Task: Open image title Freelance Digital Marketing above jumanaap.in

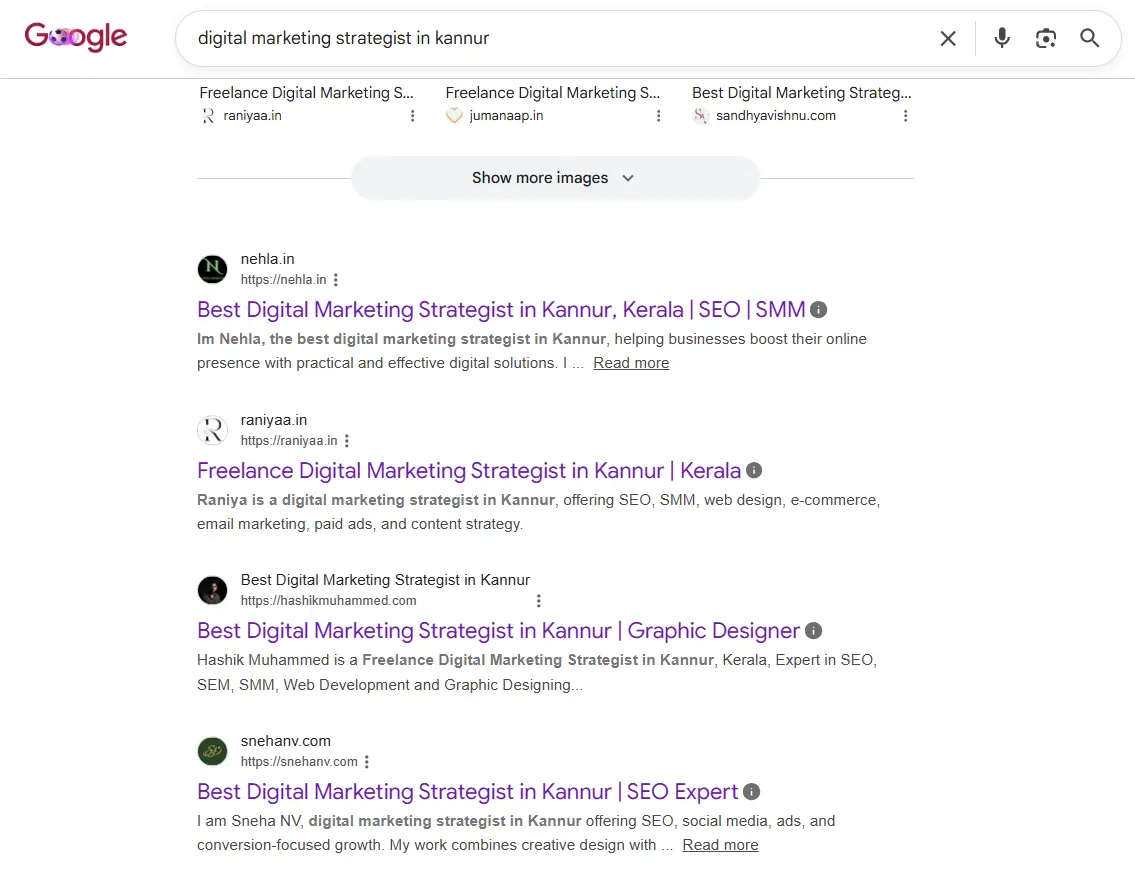Action: point(552,93)
